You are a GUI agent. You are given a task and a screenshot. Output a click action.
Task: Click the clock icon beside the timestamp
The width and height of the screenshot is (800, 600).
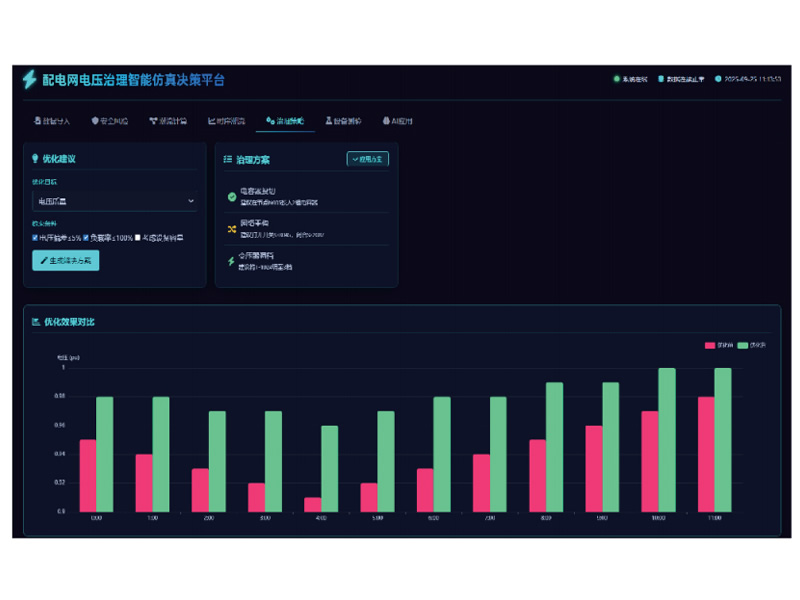(x=718, y=79)
